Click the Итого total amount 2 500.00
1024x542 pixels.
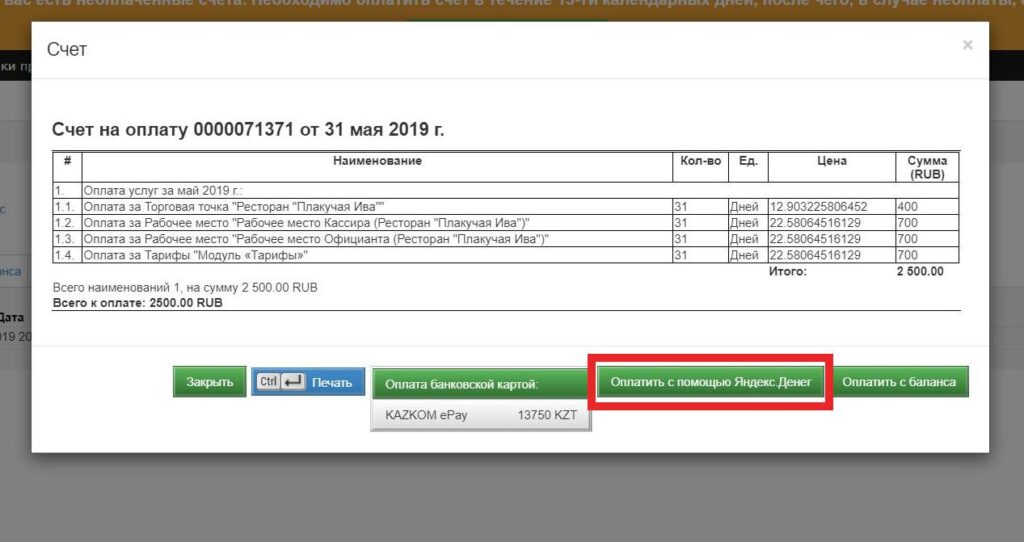920,271
